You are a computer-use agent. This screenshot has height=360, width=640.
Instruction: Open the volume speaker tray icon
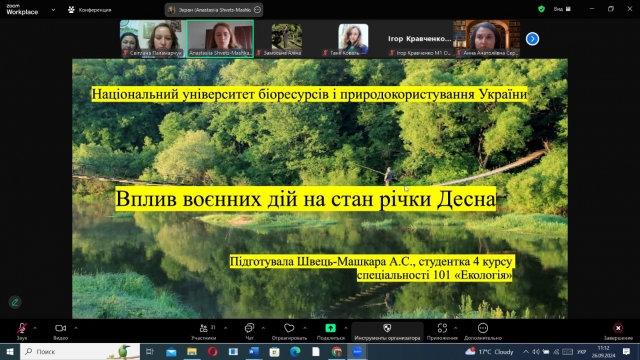(536, 351)
